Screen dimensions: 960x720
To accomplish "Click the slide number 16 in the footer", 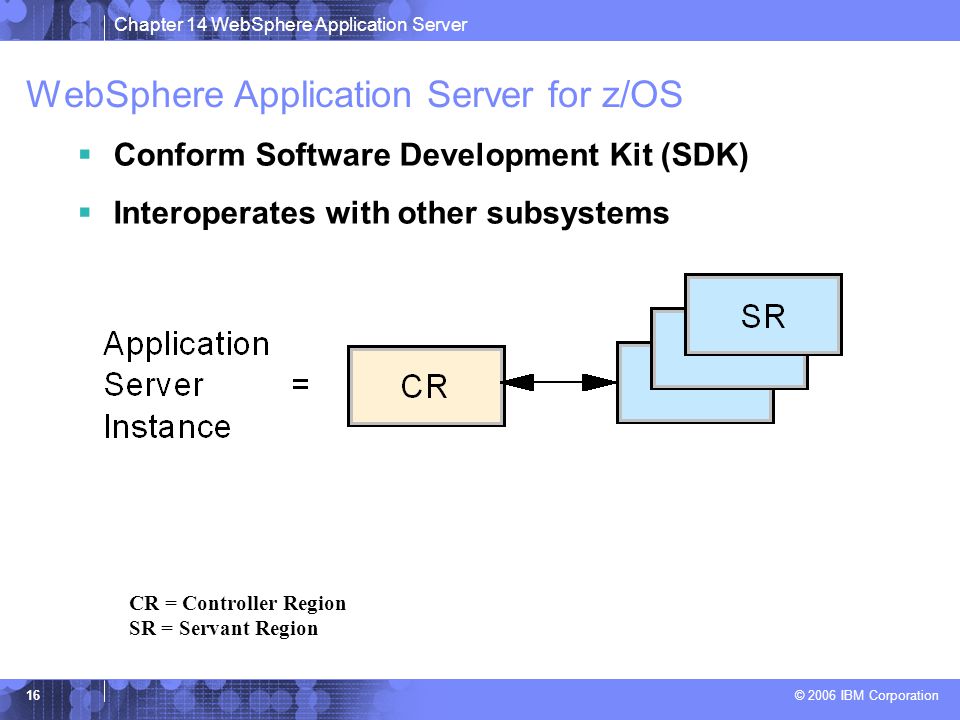I will (33, 695).
